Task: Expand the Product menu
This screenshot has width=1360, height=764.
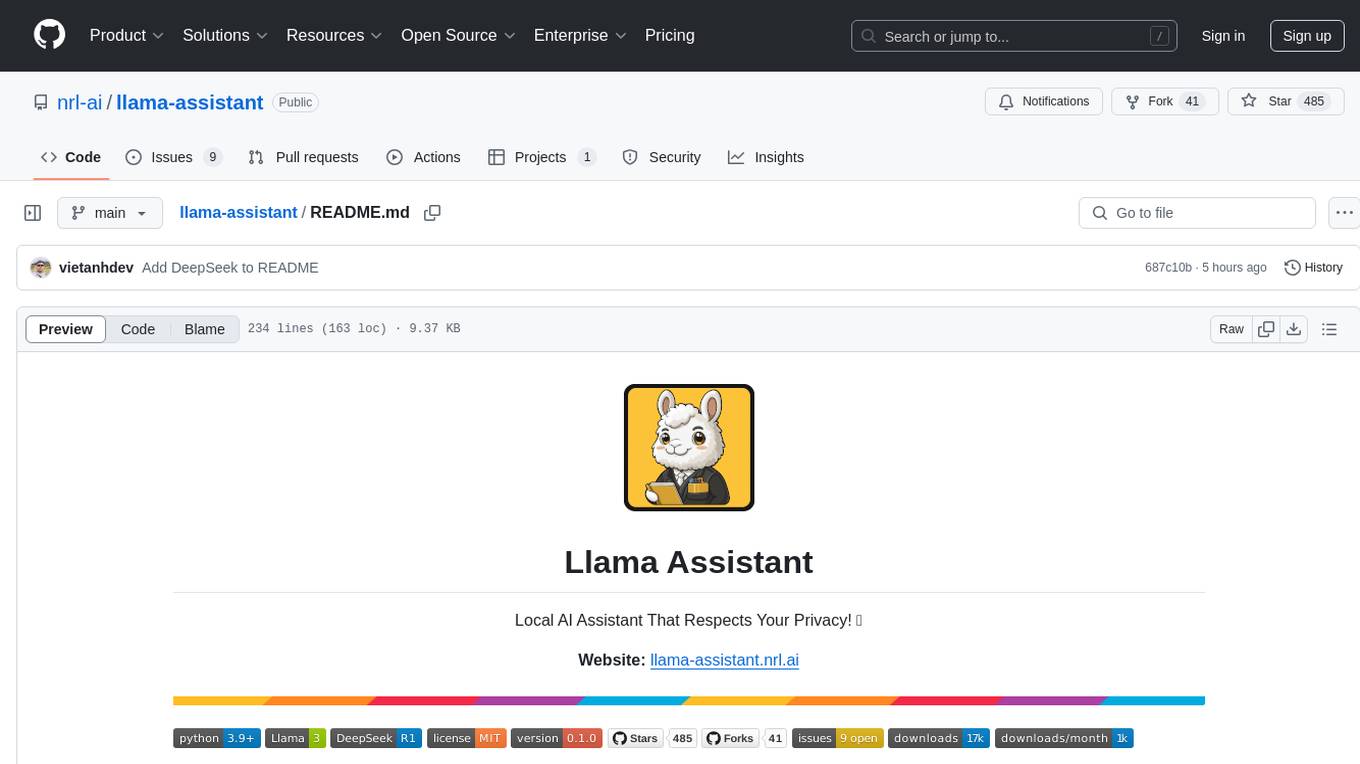Action: point(126,35)
